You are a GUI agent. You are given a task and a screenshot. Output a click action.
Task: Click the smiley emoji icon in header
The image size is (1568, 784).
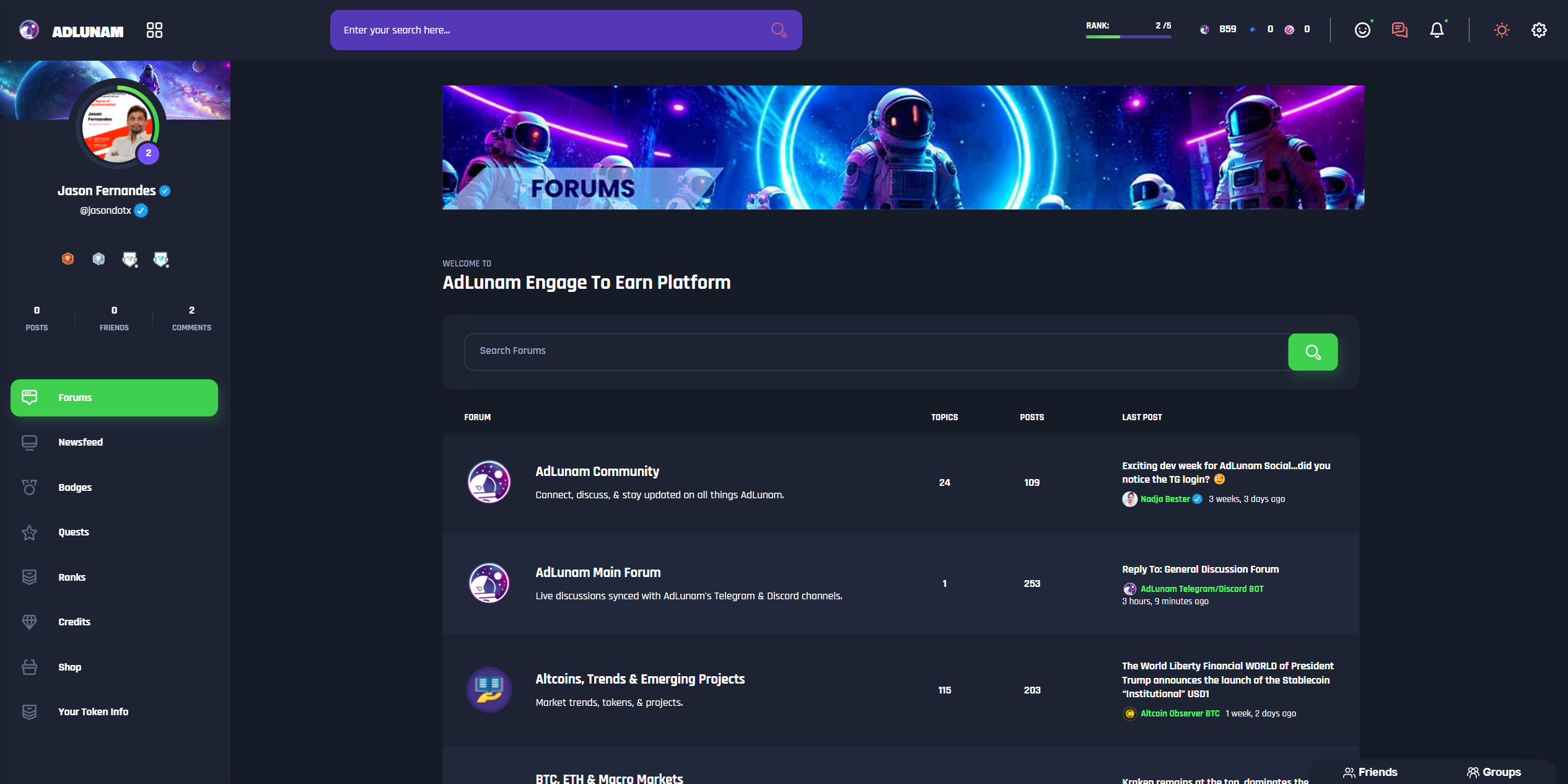[x=1362, y=30]
